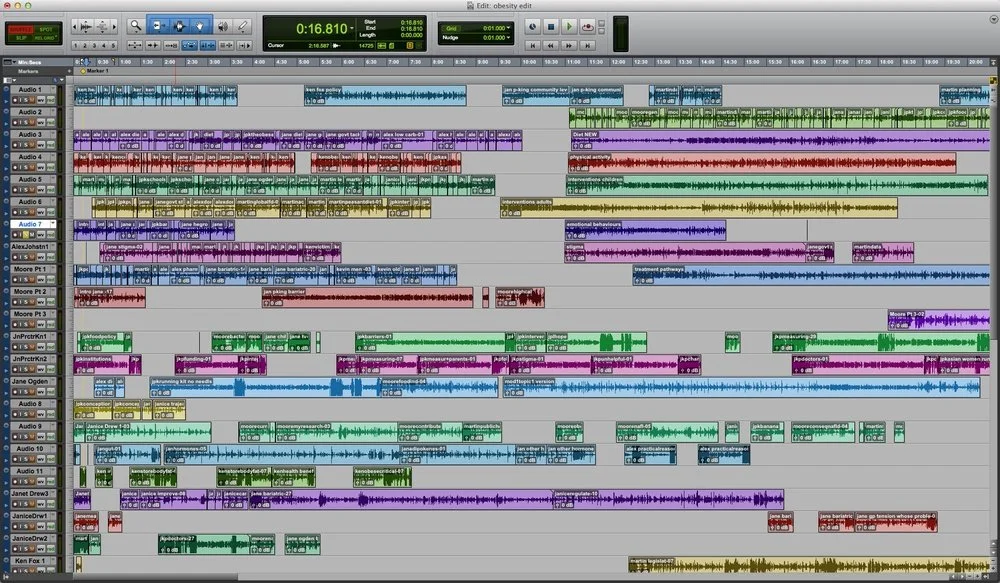This screenshot has height=583, width=1000.
Task: Select the Jane Ogden track name
Action: tap(30, 381)
